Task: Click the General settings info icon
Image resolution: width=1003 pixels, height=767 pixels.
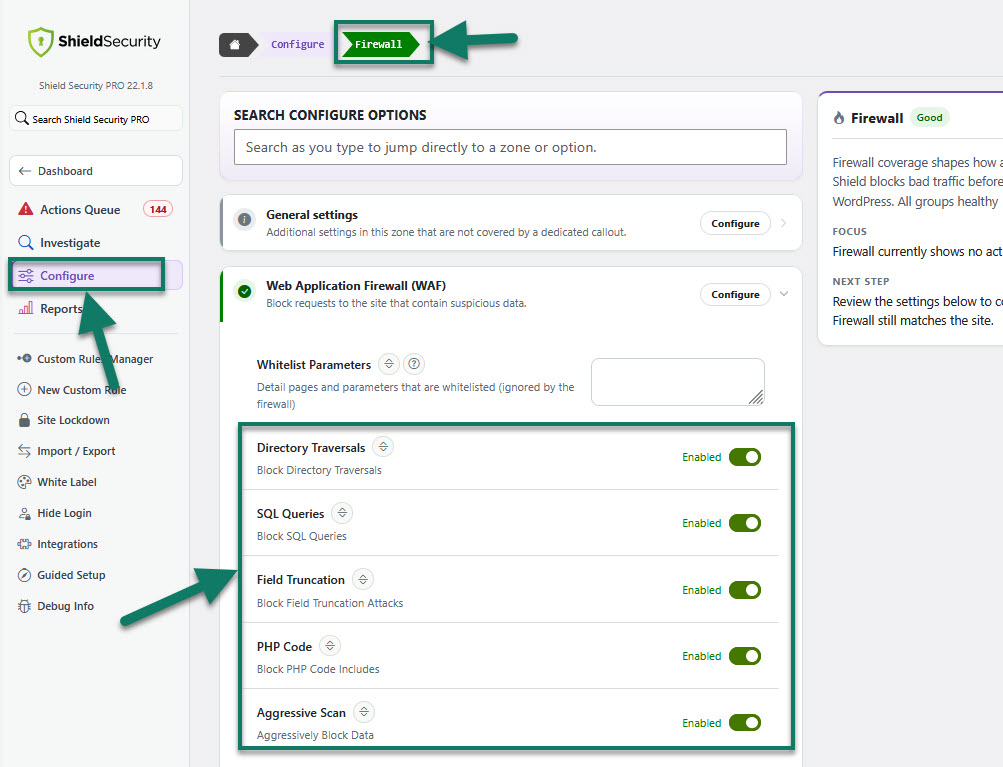Action: pos(244,219)
